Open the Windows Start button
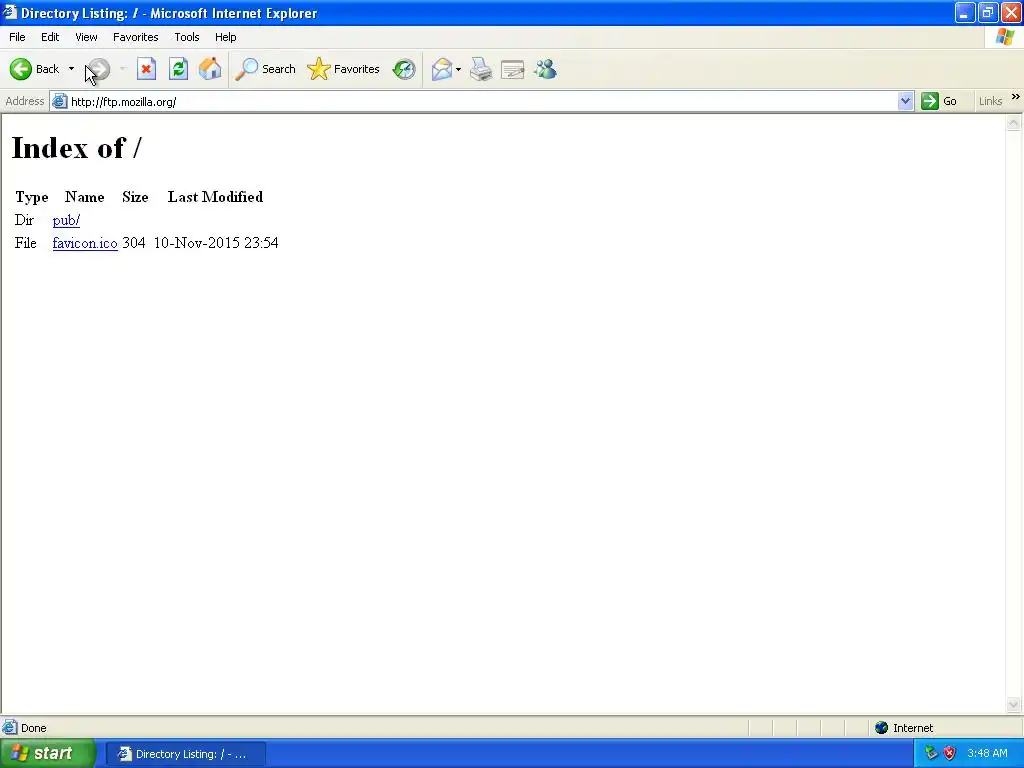This screenshot has height=768, width=1024. 48,754
